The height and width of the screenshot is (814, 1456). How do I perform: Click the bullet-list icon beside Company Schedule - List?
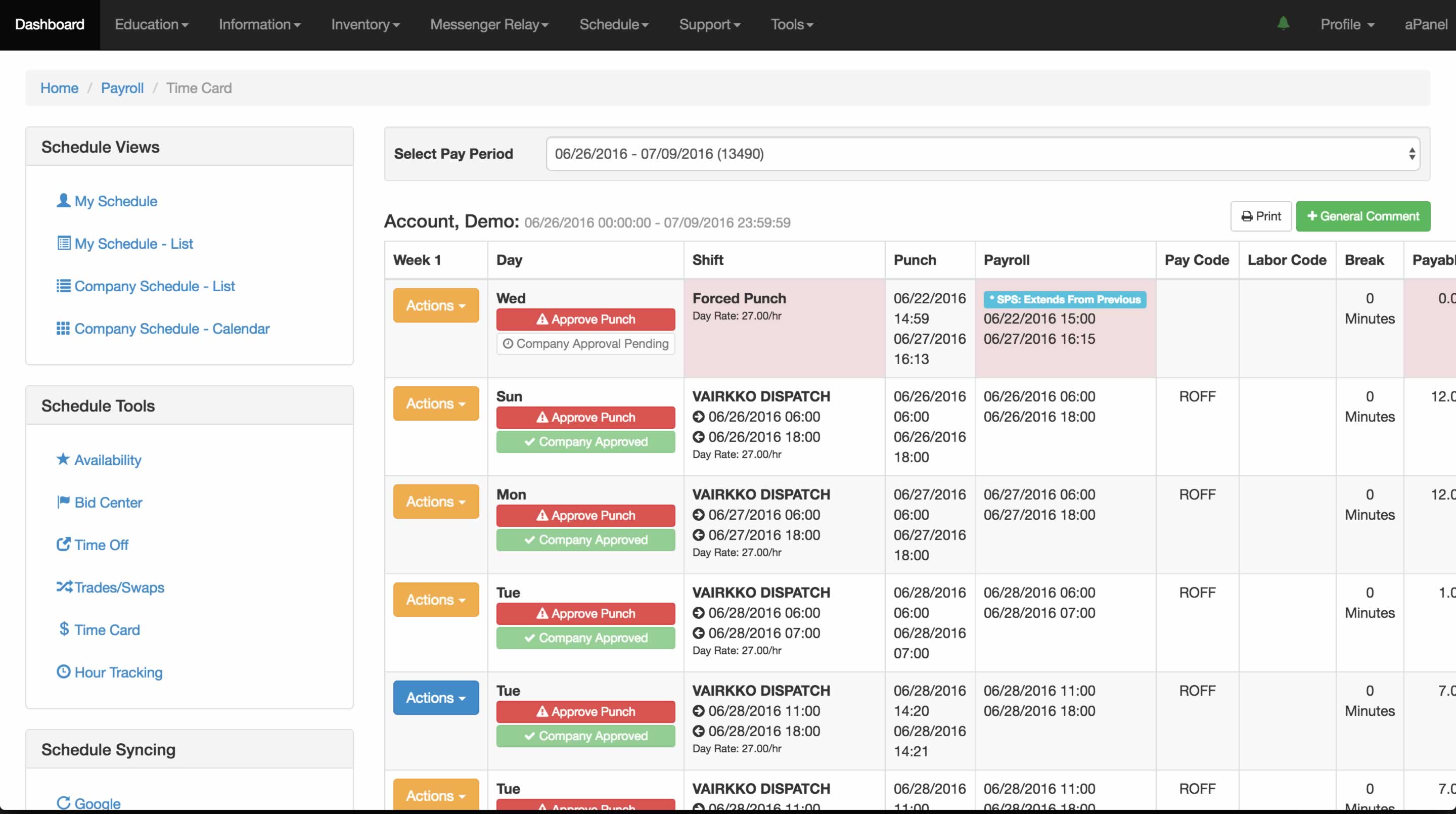[x=63, y=286]
